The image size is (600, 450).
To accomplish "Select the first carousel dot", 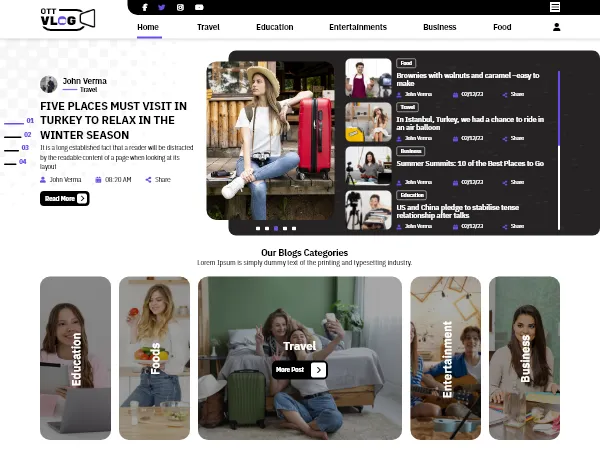I will (258, 228).
